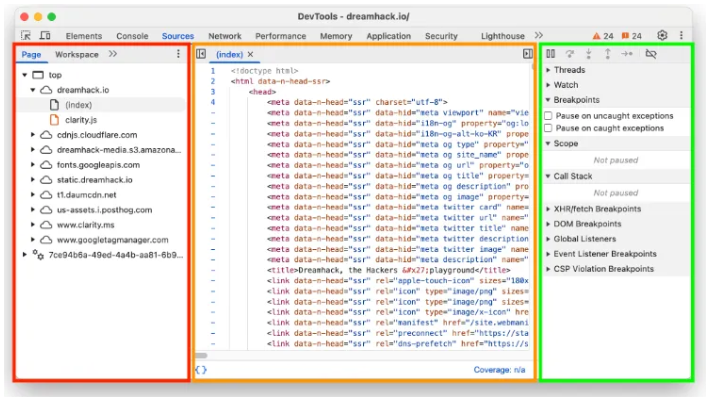Open the Lighthouse panel

tap(502, 36)
